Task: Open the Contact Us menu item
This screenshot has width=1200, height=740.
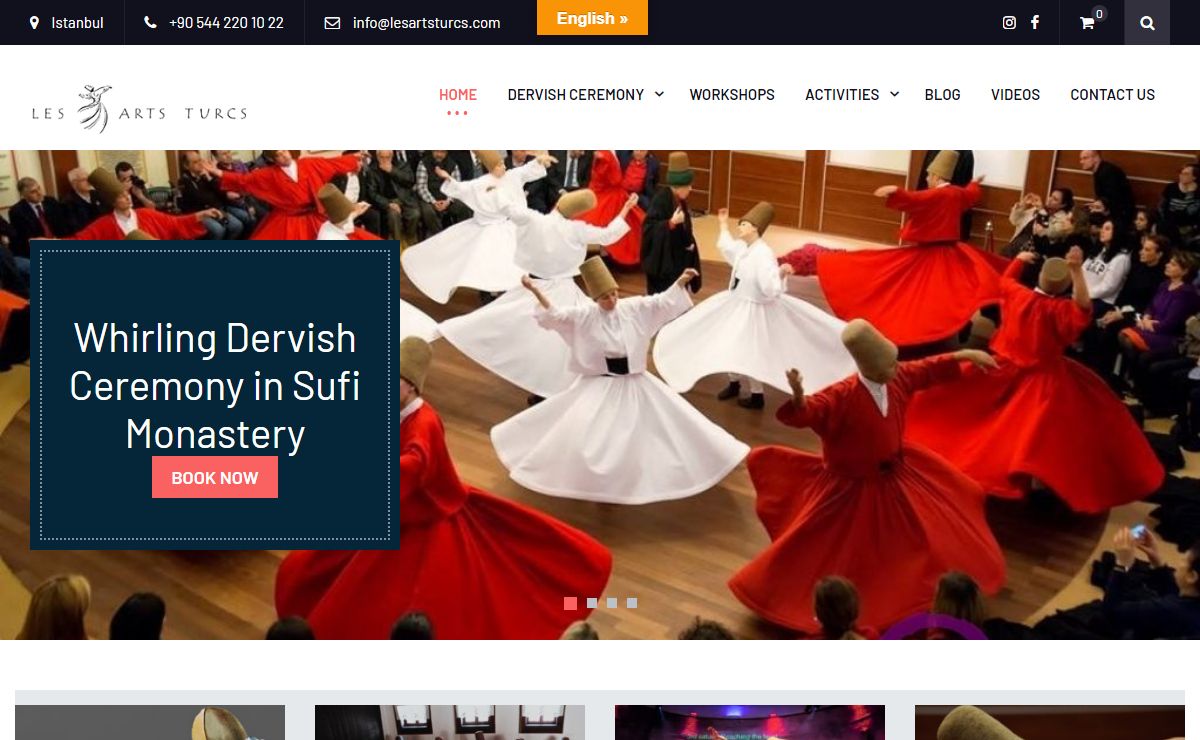Action: (1112, 94)
